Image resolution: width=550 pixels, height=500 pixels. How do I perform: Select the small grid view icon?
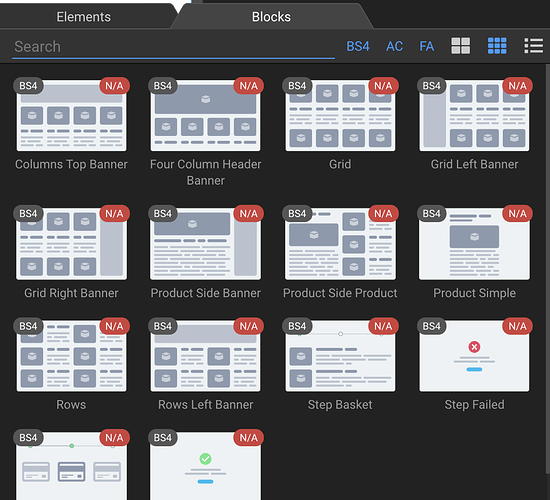[x=497, y=46]
